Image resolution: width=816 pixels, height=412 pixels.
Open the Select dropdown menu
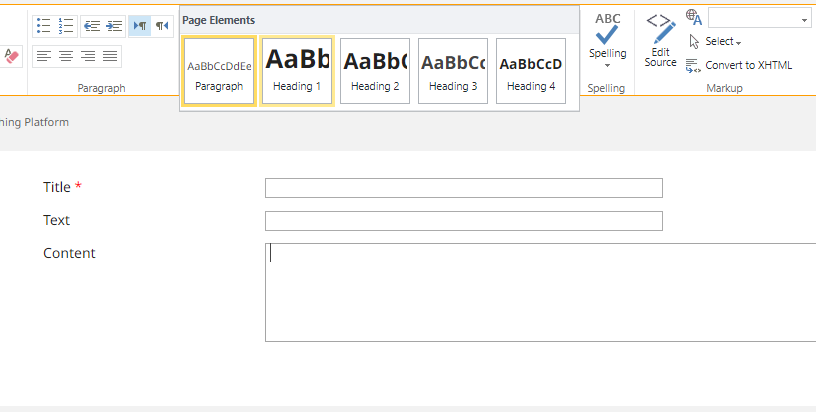click(716, 42)
